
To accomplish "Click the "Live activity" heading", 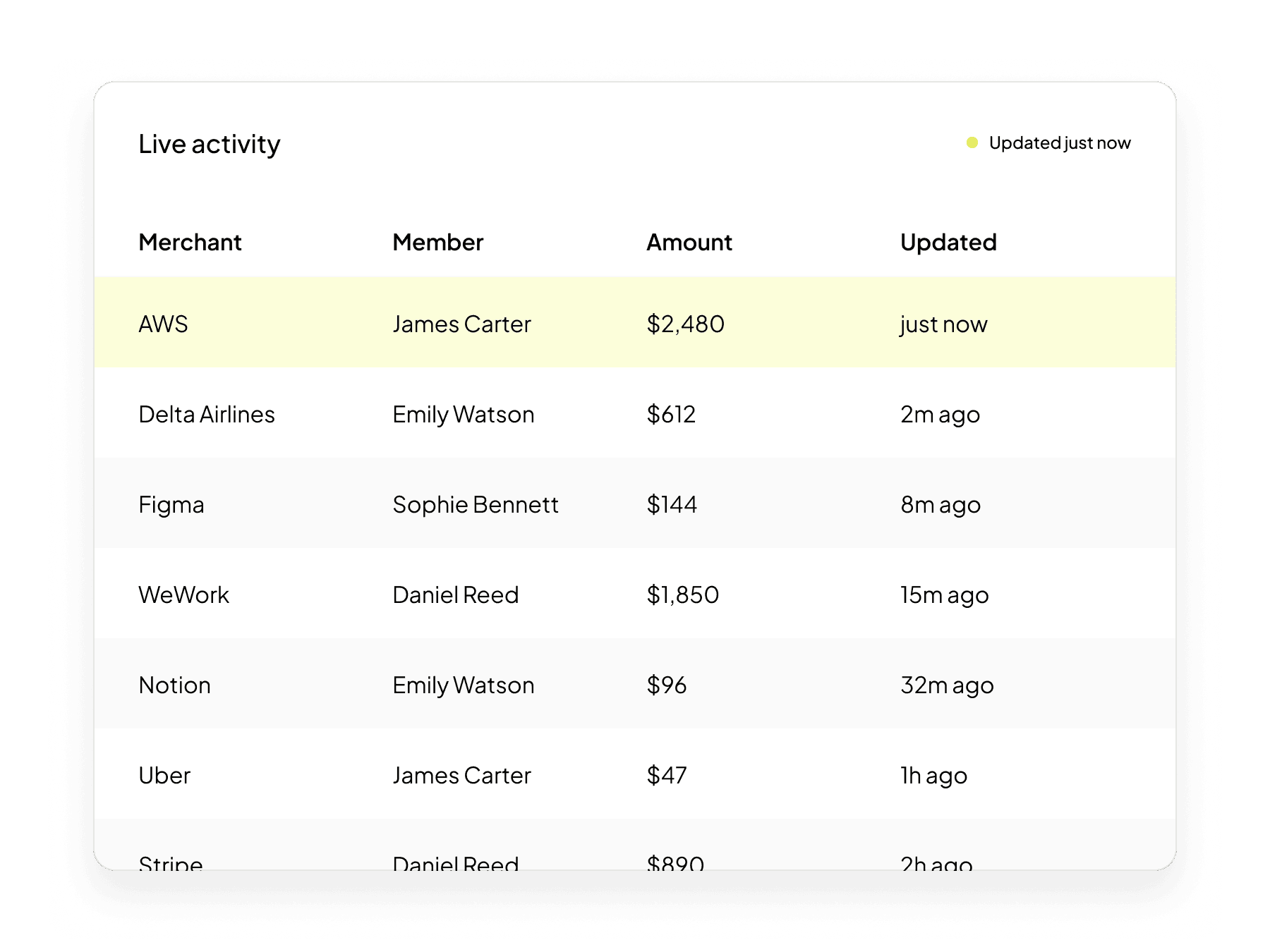I will 210,145.
